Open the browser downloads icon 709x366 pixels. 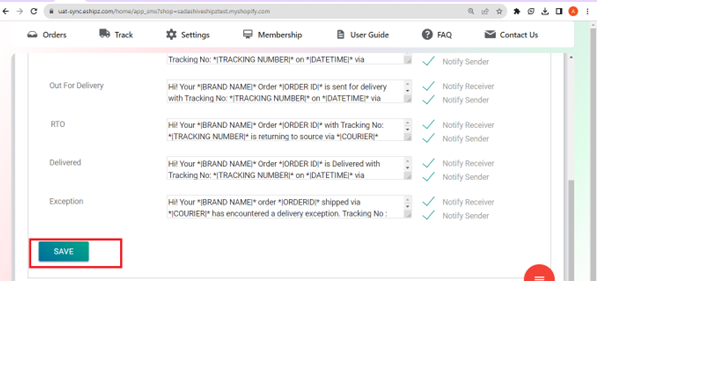545,11
